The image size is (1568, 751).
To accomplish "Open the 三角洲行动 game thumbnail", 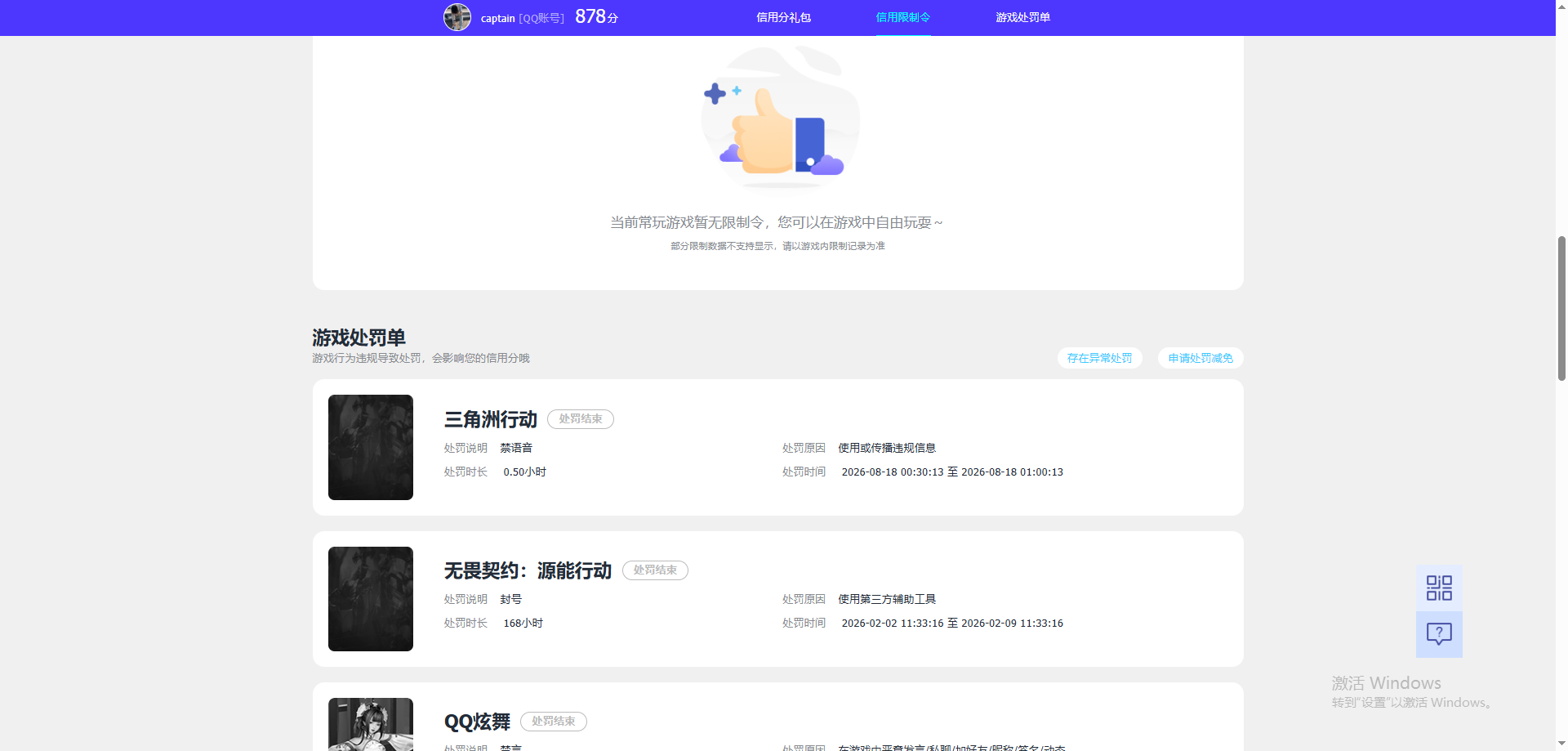I will click(x=371, y=447).
